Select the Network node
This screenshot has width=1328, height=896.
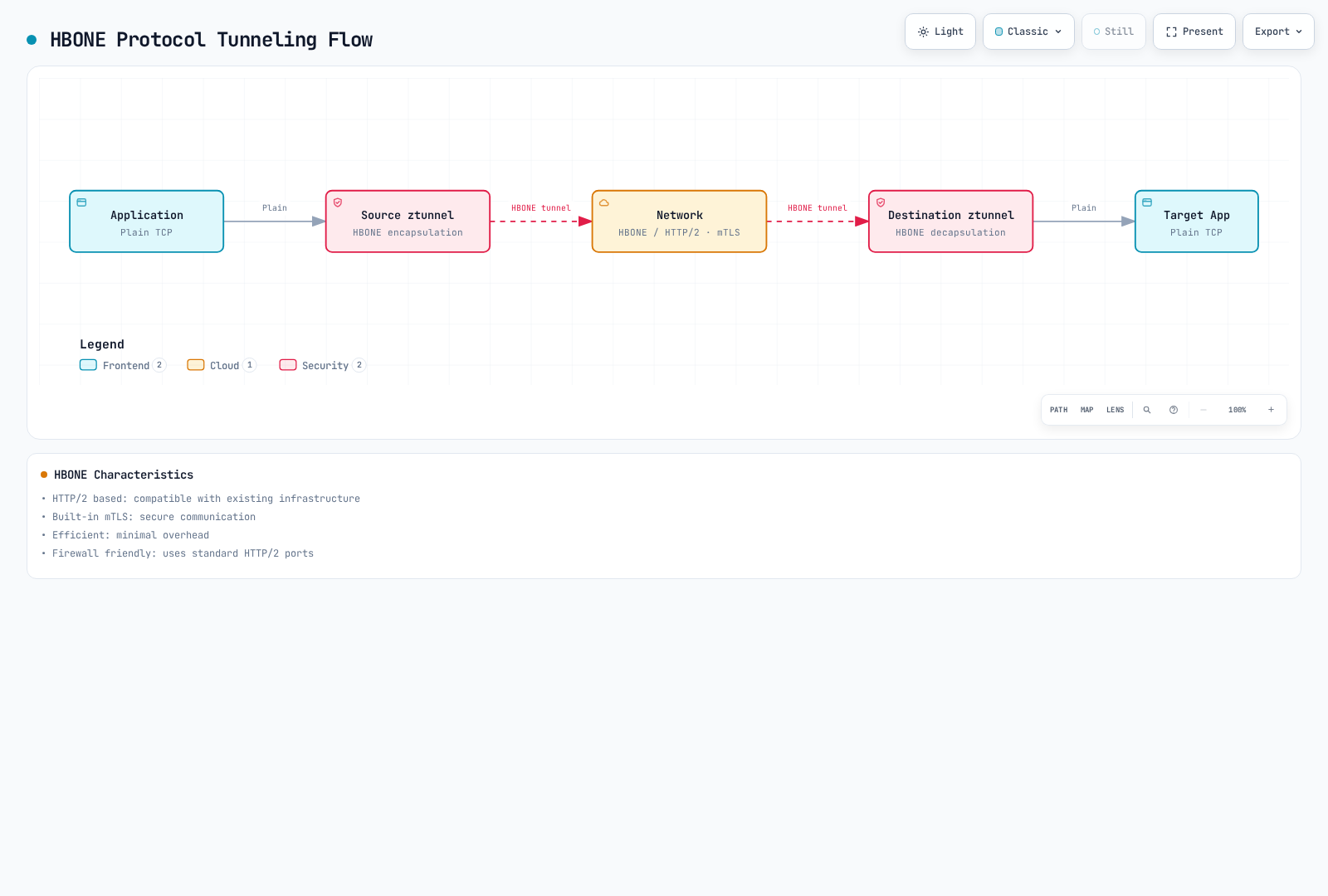[679, 222]
